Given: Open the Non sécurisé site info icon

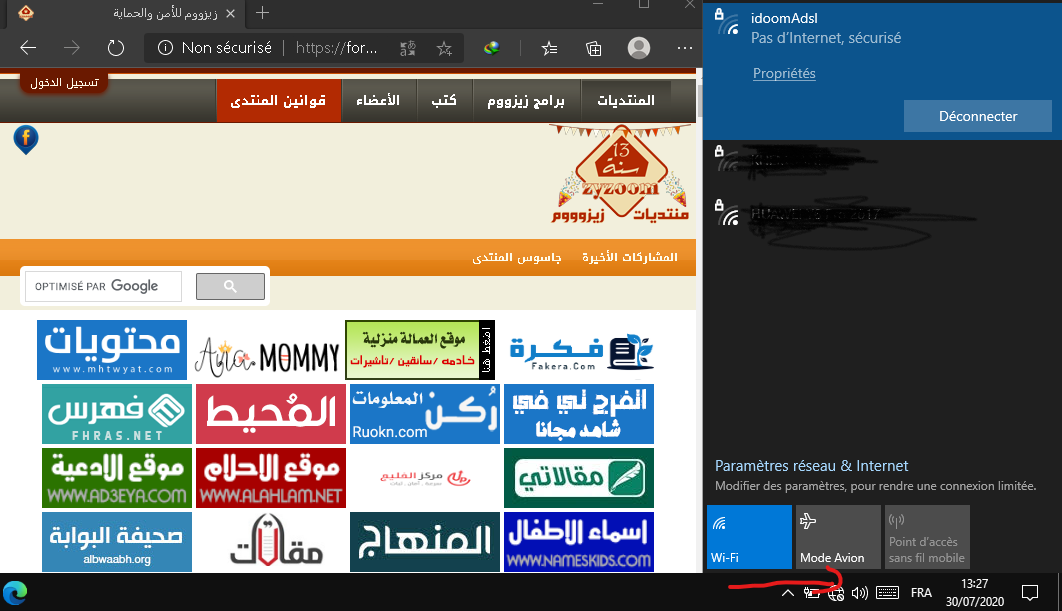Looking at the screenshot, I should click(x=165, y=48).
